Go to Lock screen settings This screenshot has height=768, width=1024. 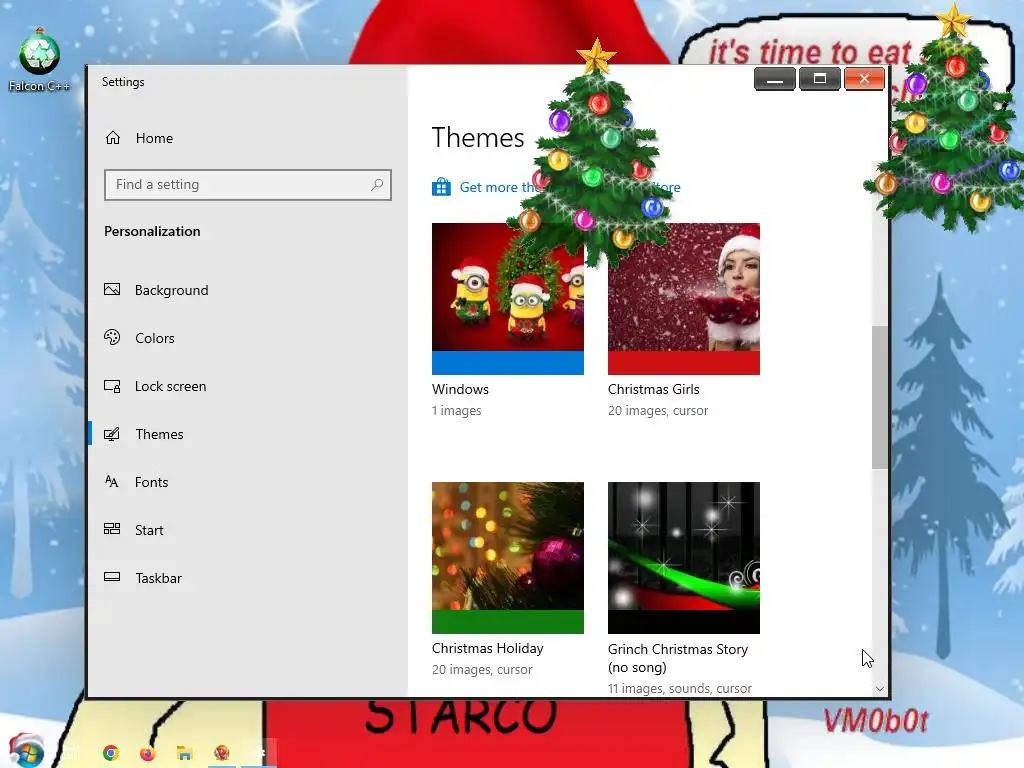pos(155,386)
